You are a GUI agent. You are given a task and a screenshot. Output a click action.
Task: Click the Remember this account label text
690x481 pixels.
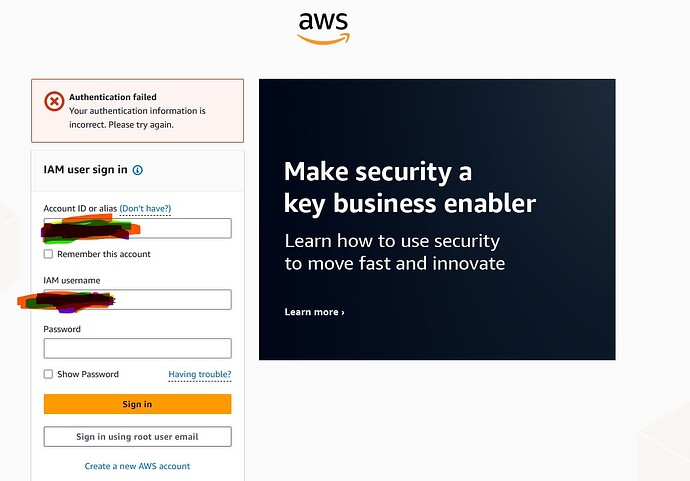pyautogui.click(x=104, y=254)
